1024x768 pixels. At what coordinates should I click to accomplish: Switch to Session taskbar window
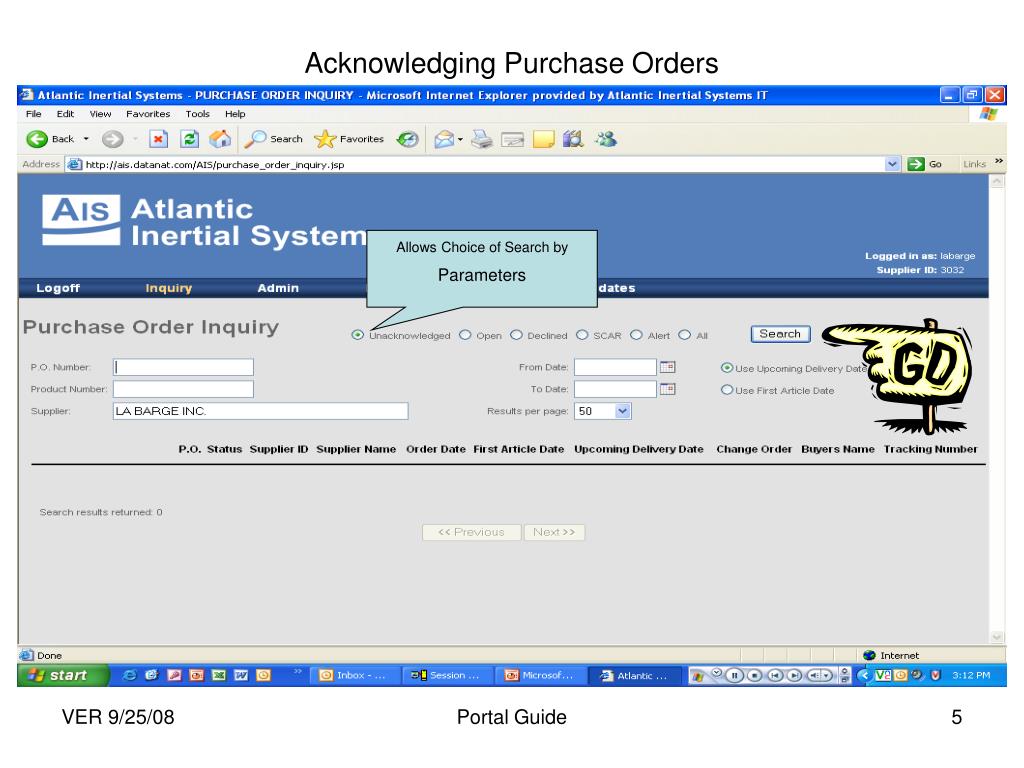pos(447,675)
